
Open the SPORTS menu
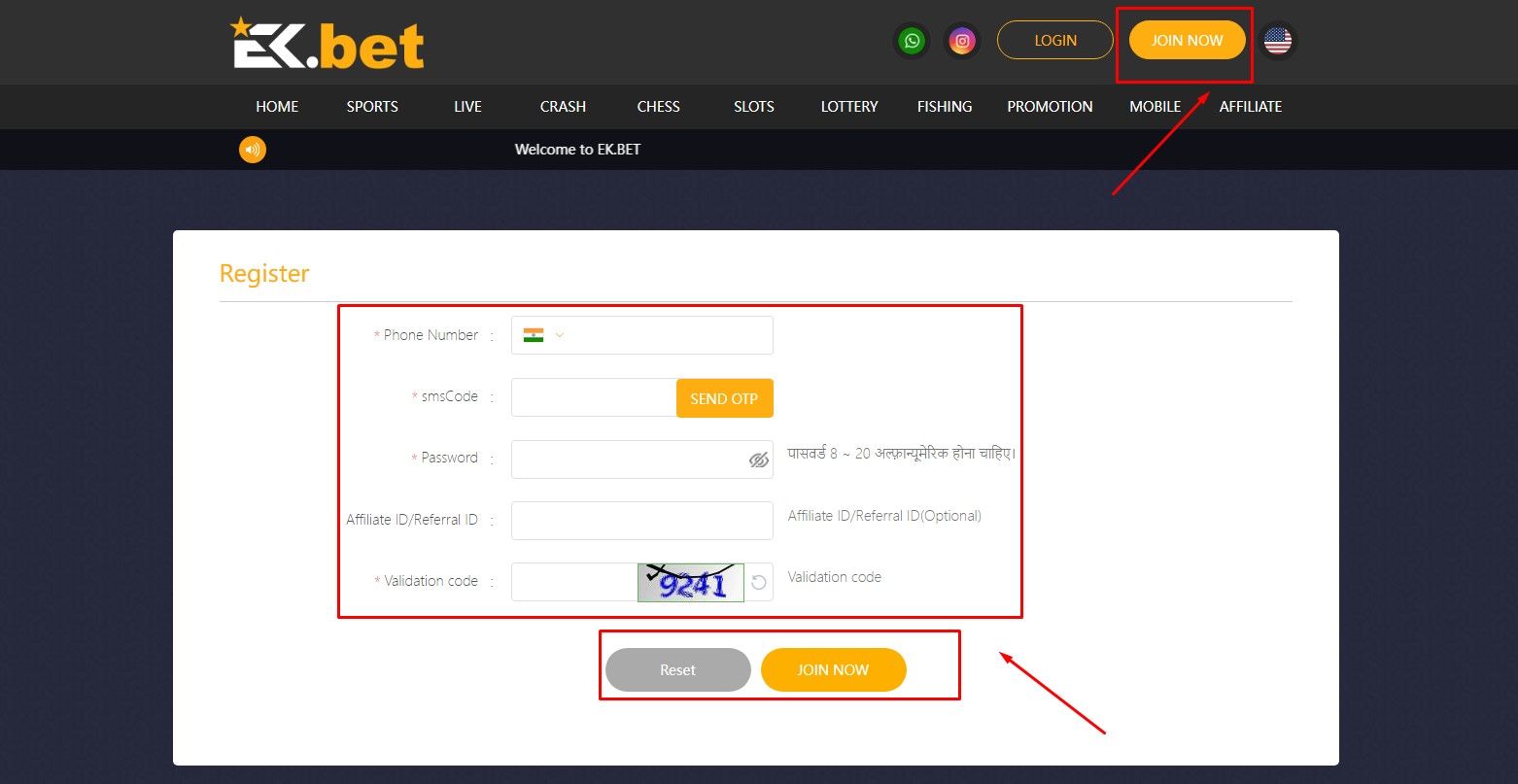point(372,107)
